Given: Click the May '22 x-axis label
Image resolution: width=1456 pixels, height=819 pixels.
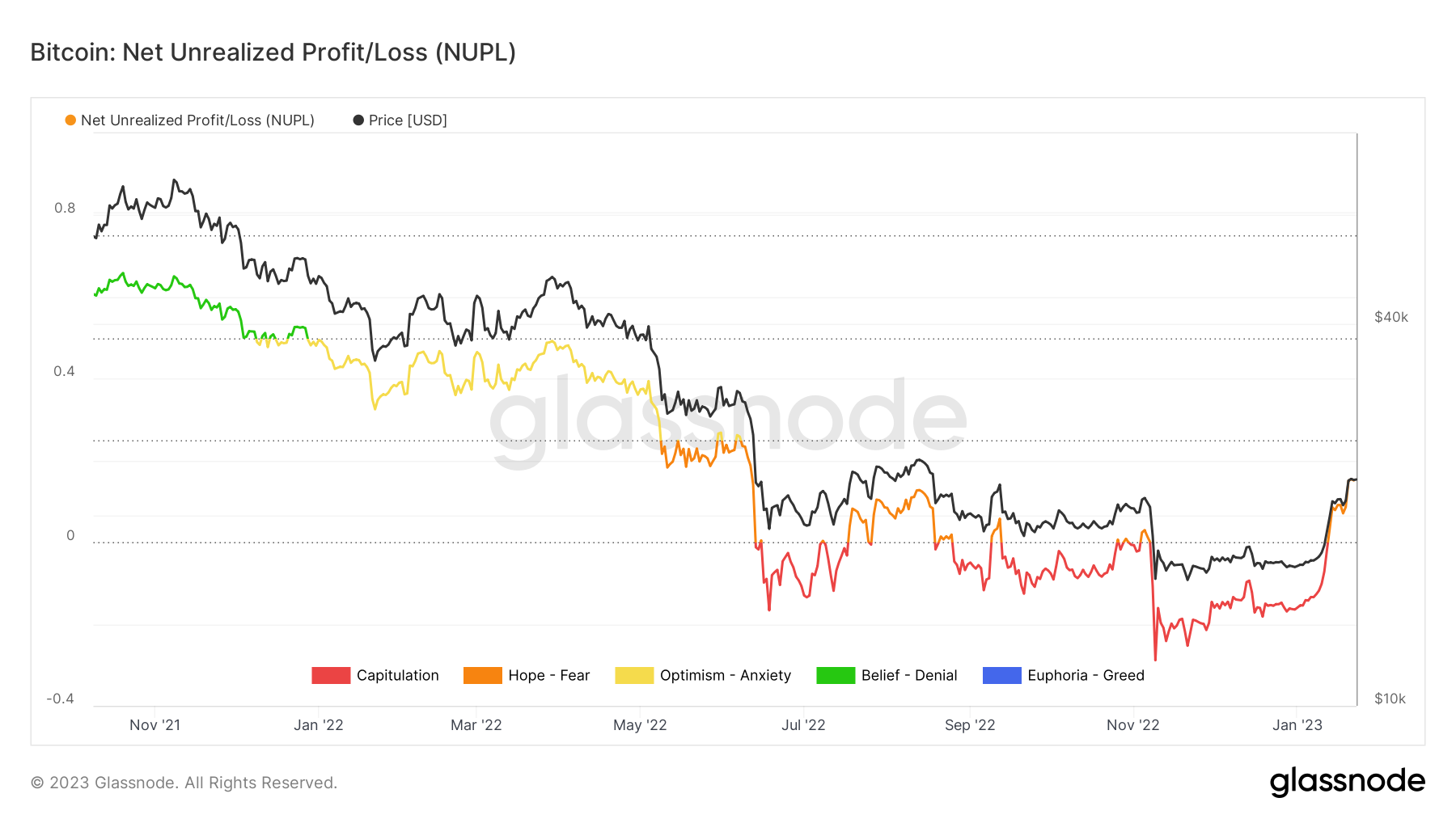Looking at the screenshot, I should [640, 725].
